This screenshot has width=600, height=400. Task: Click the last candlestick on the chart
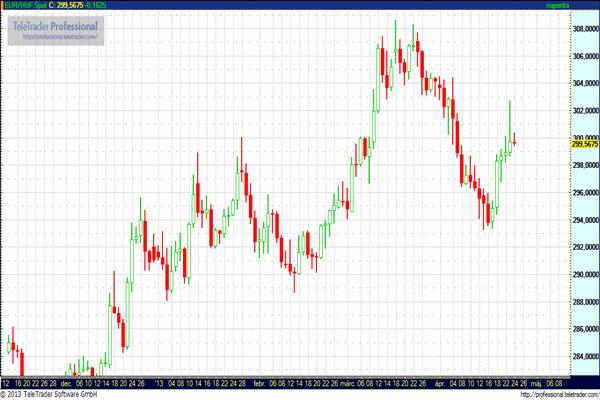(514, 140)
